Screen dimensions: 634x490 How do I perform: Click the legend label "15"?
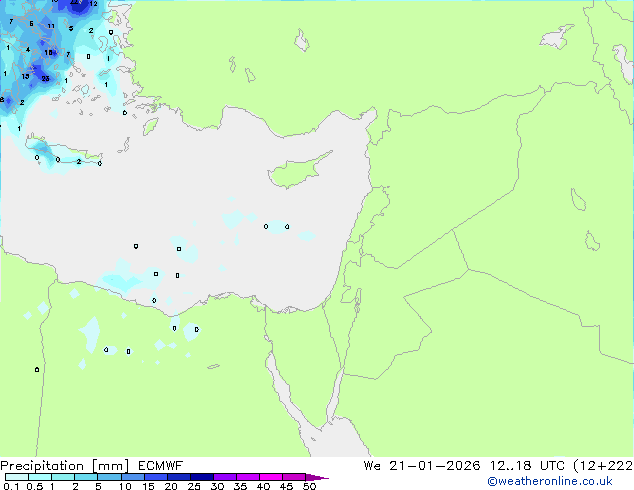148,486
